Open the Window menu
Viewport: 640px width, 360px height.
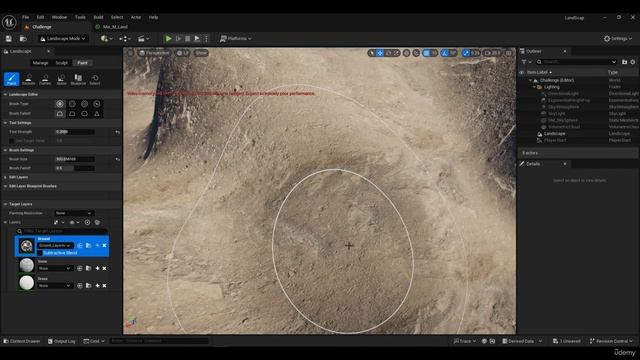59,17
